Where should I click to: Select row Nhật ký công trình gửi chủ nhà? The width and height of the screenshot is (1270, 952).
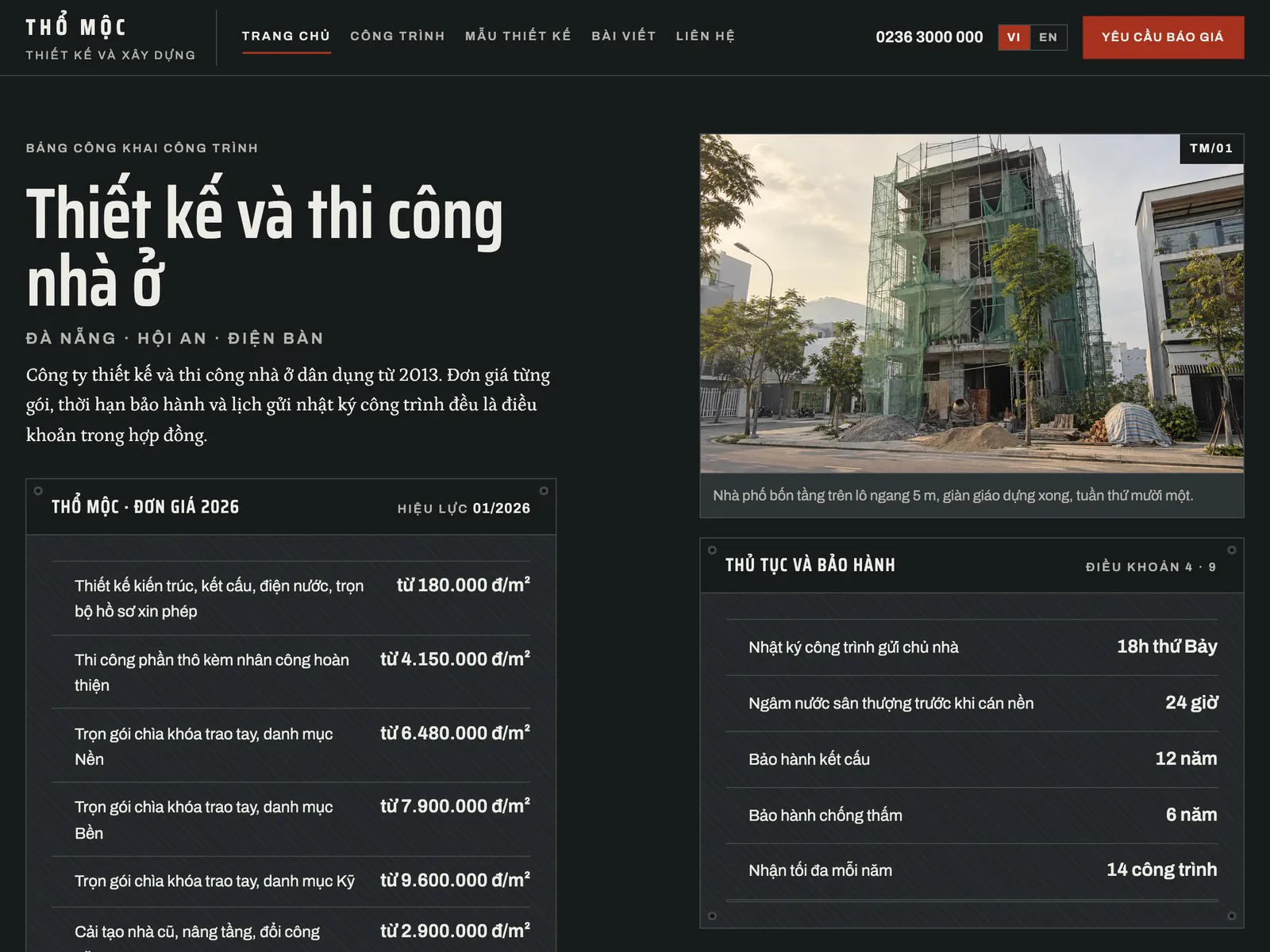pyautogui.click(x=972, y=647)
